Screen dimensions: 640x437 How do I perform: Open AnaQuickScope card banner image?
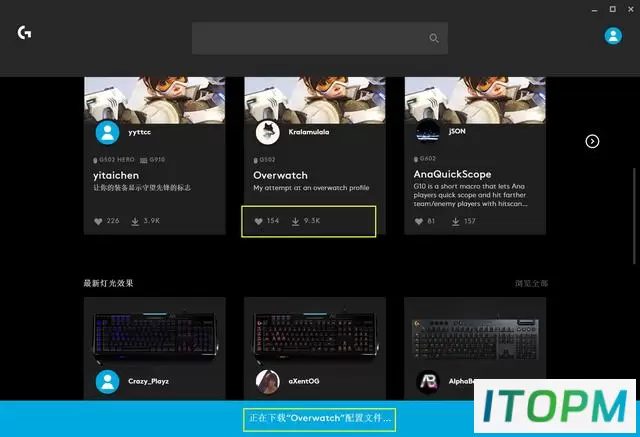click(x=475, y=100)
